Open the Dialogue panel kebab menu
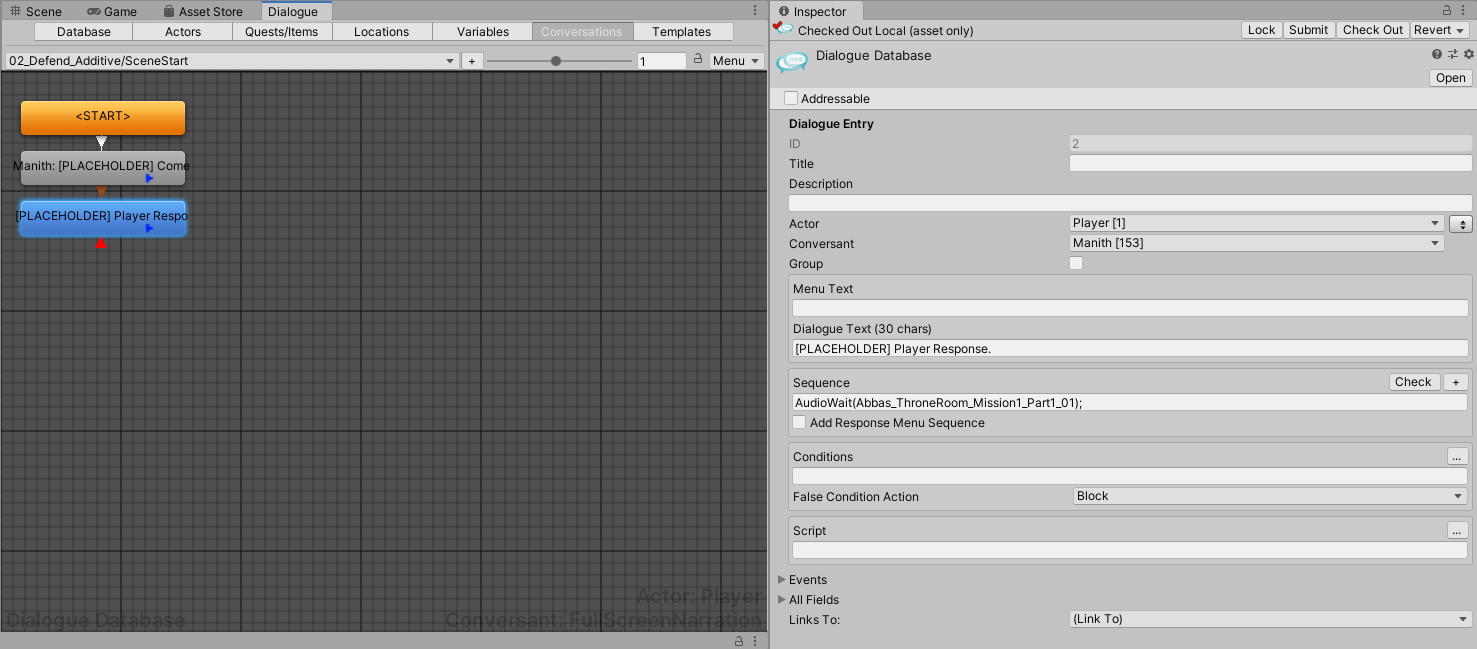The image size is (1477, 649). click(755, 11)
